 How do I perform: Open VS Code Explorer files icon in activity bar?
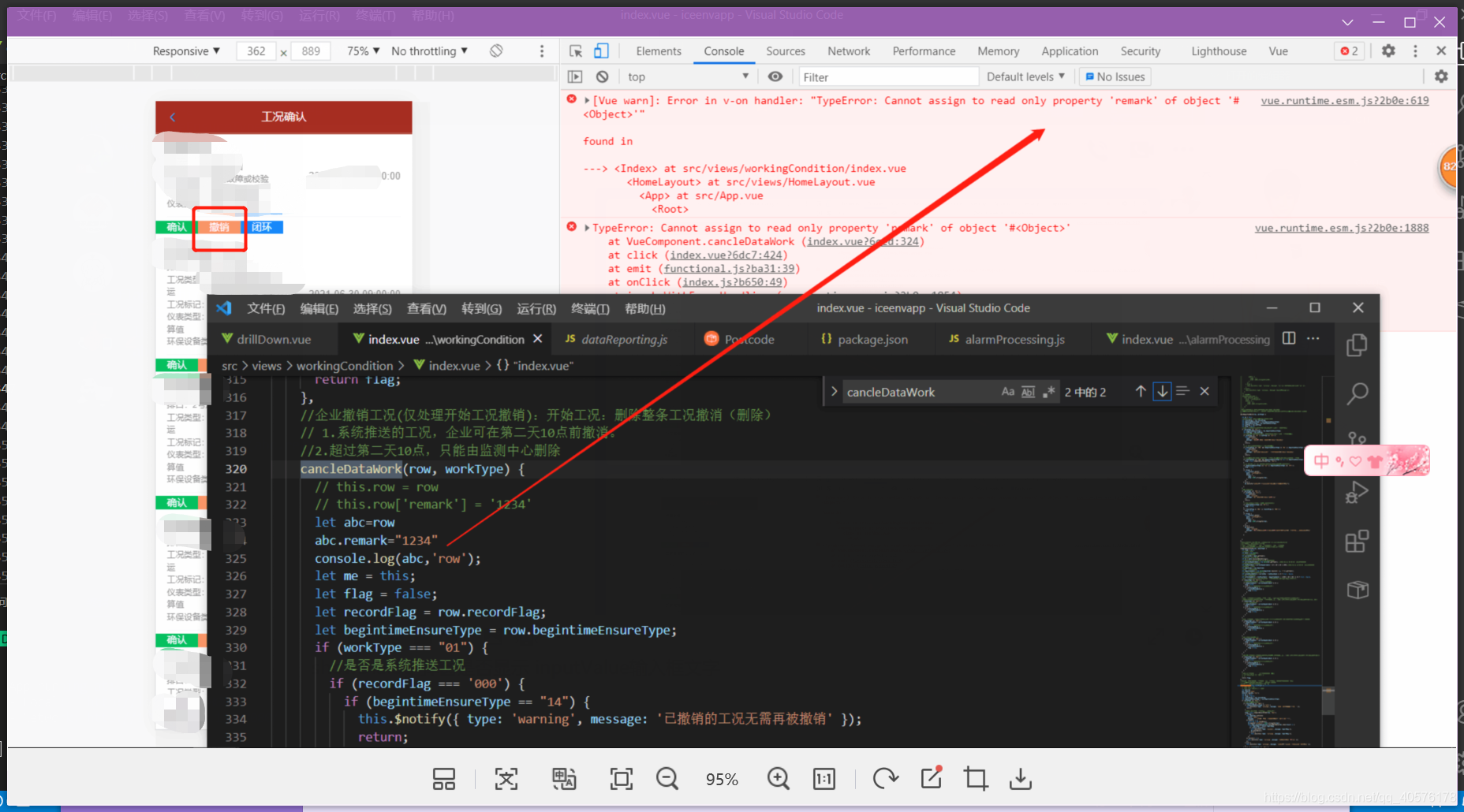1358,345
